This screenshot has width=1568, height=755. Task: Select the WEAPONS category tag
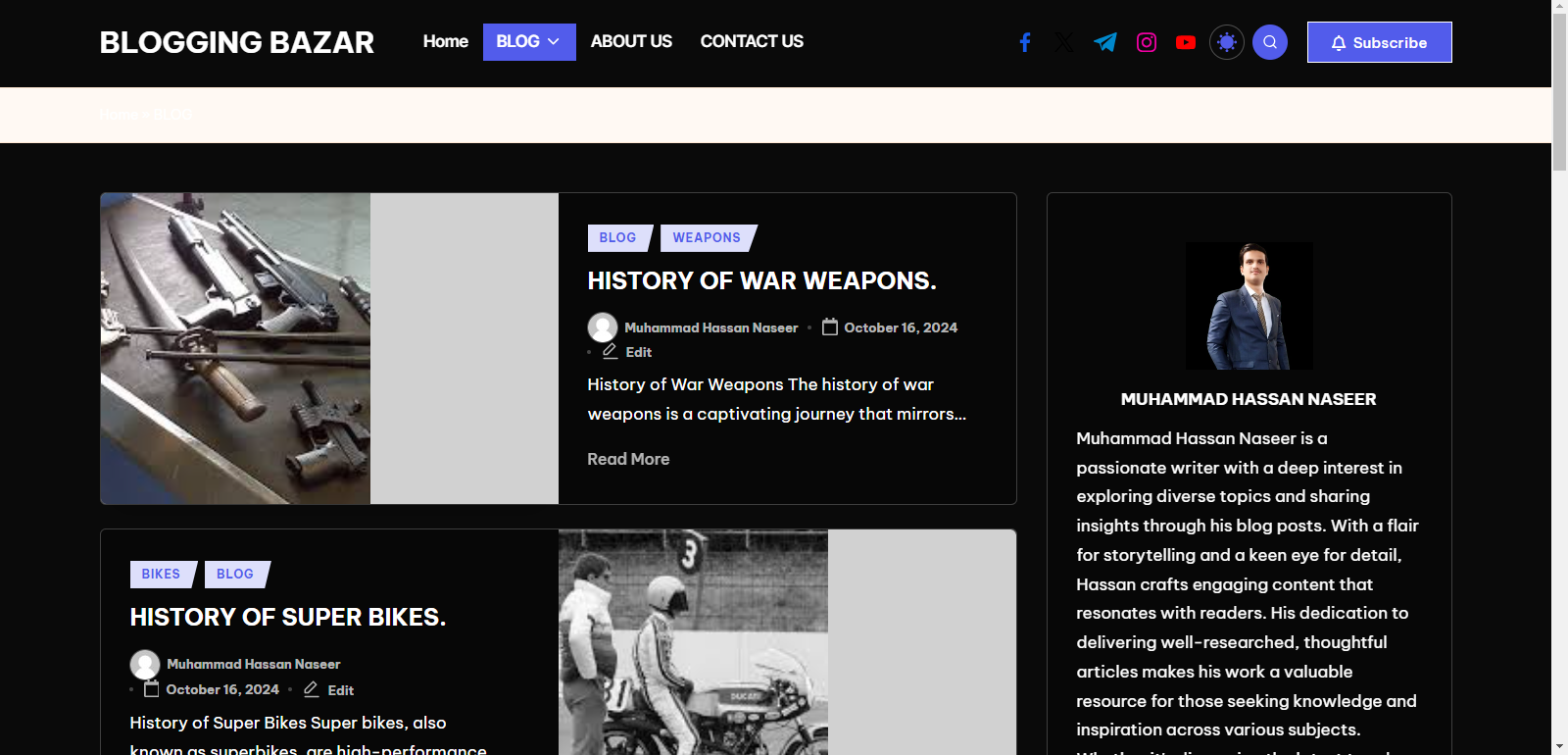(x=706, y=237)
